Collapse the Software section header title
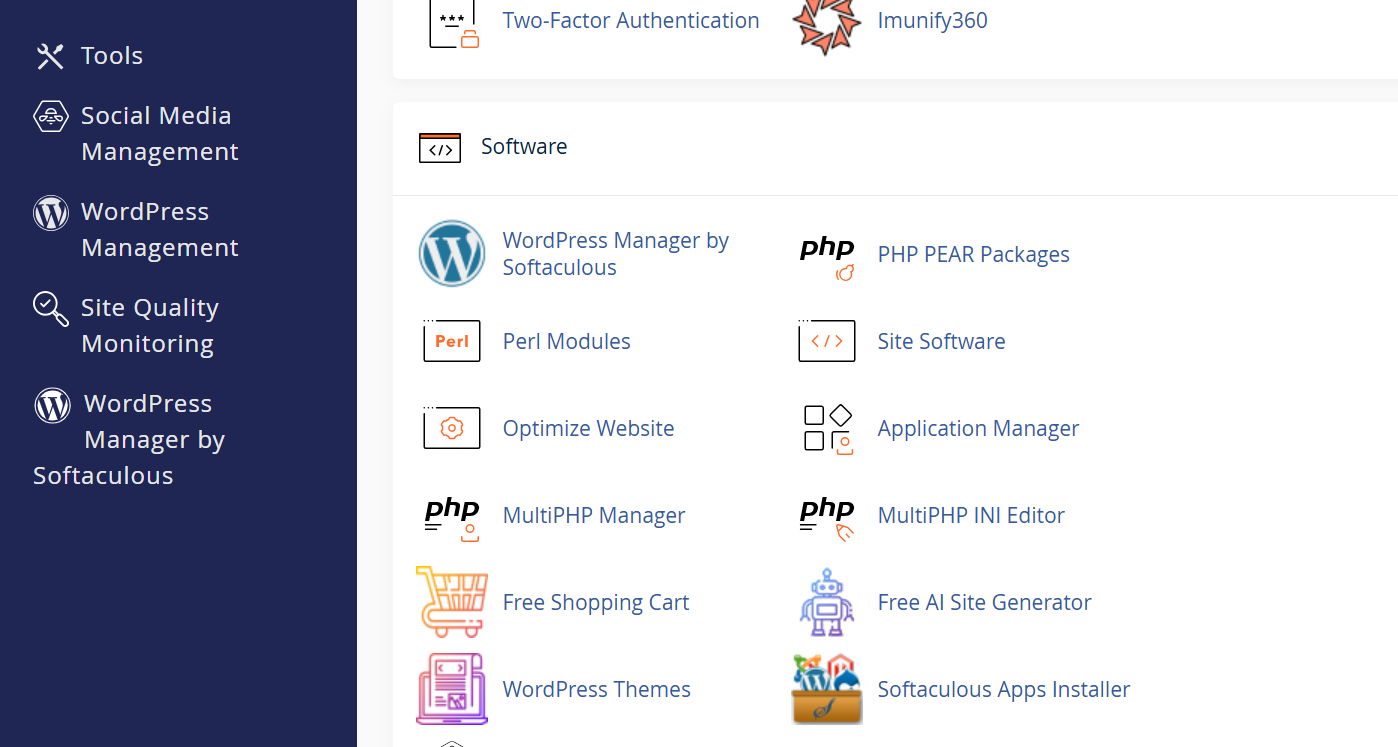 [x=524, y=146]
